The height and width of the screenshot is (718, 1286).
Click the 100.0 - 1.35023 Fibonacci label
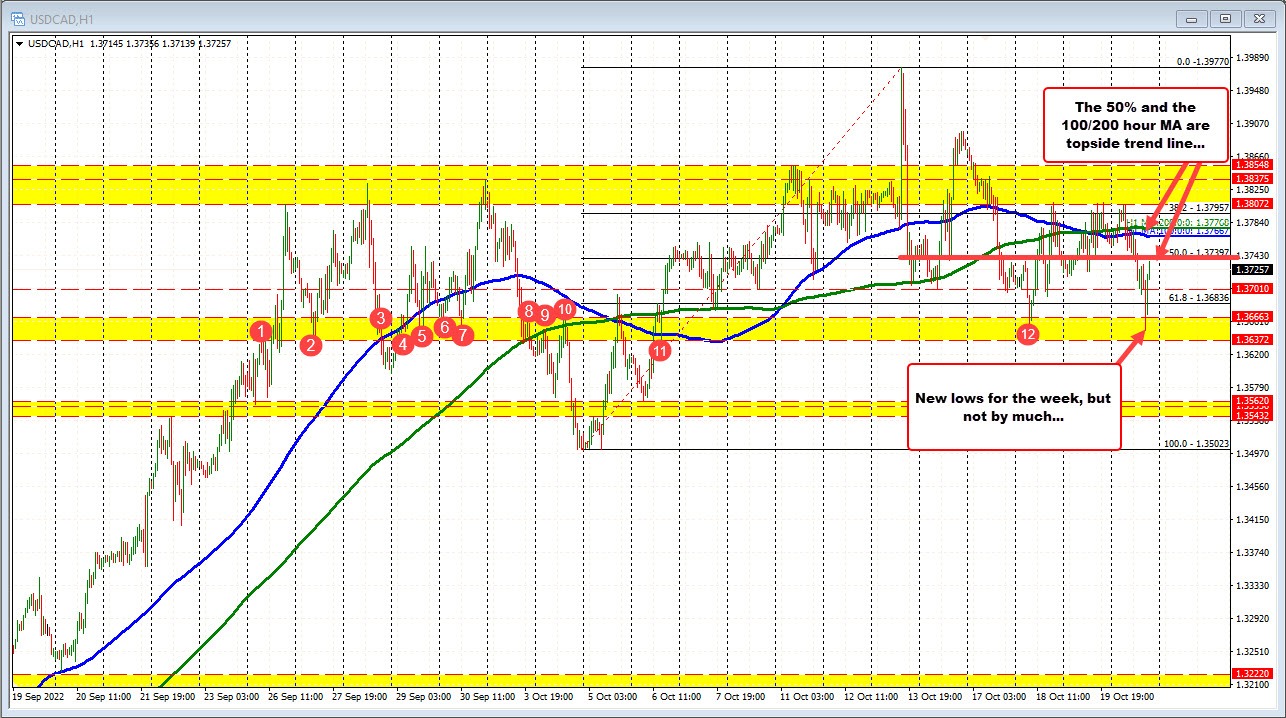pyautogui.click(x=1197, y=443)
